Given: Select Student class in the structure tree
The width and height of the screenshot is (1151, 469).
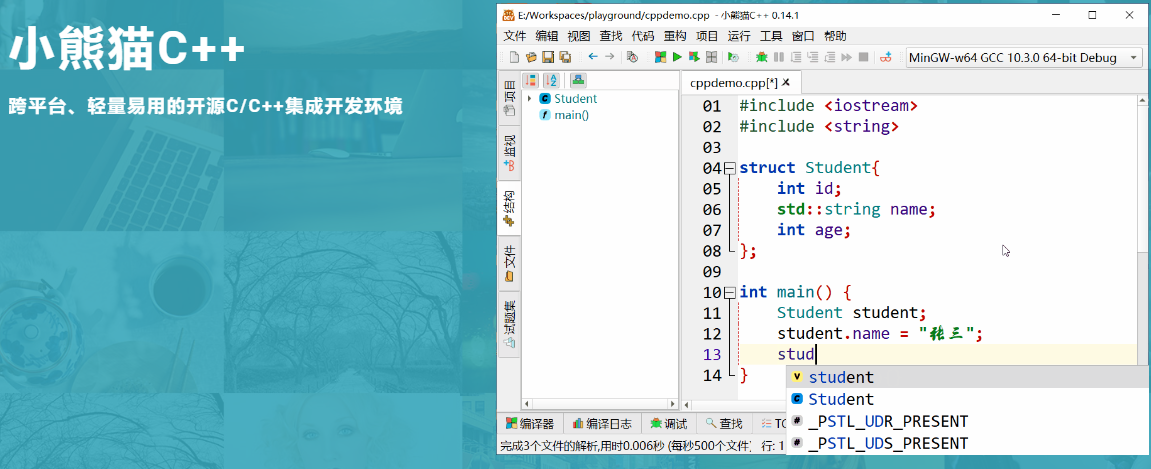Looking at the screenshot, I should pos(568,98).
